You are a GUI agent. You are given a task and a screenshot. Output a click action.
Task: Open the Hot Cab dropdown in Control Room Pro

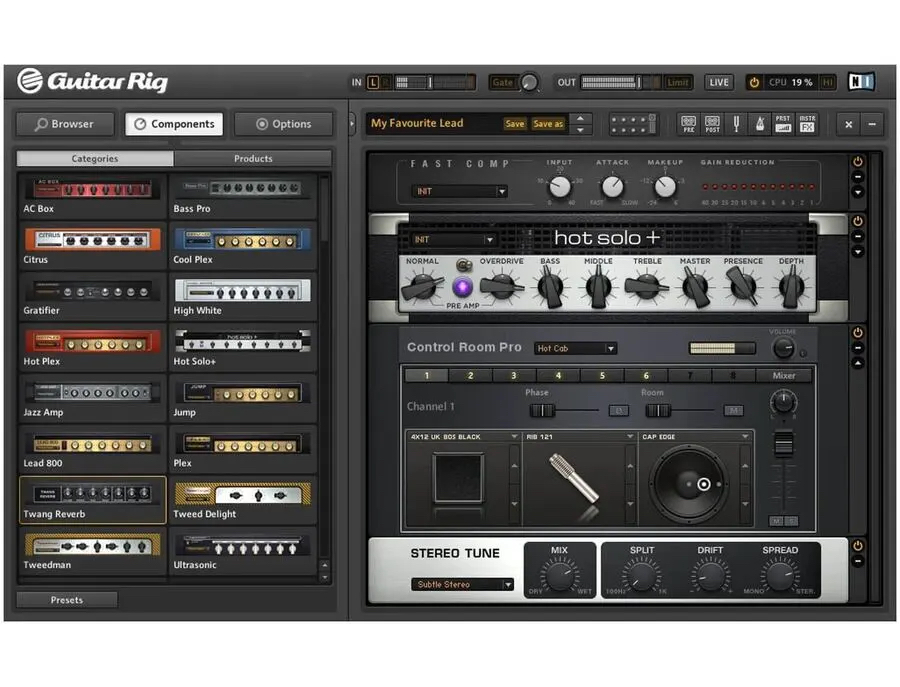(576, 347)
